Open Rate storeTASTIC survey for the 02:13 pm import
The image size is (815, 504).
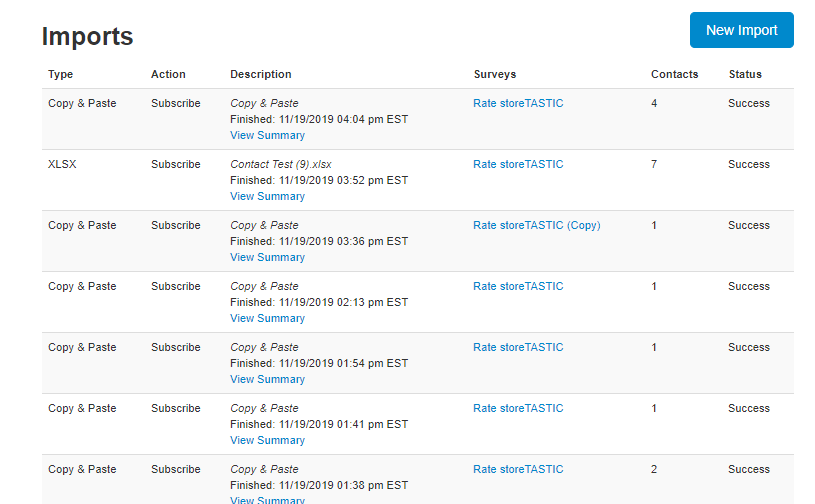(518, 286)
